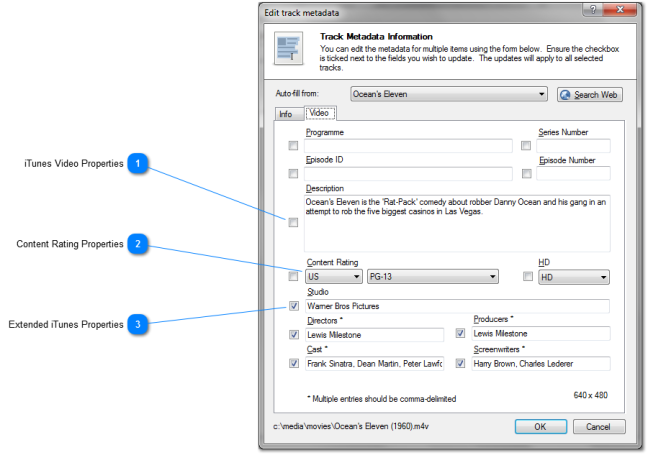648x455 pixels.
Task: Click the OK button
Action: click(x=540, y=426)
